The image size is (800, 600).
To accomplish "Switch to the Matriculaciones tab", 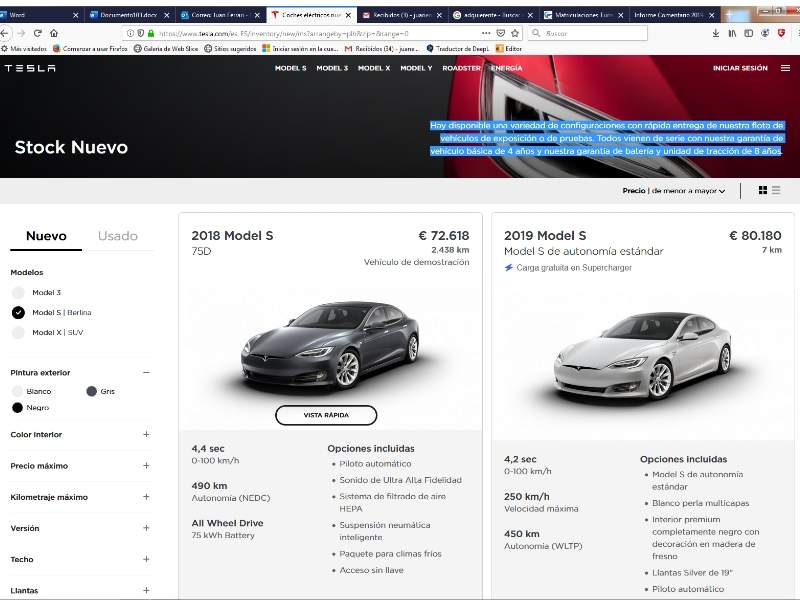I will 583,15.
